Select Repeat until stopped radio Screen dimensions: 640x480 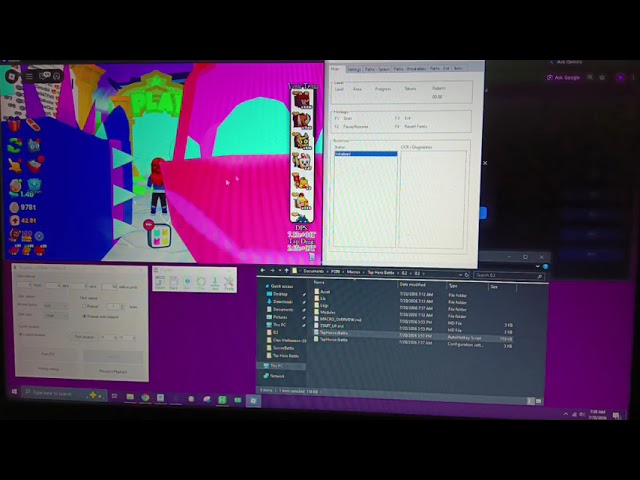pyautogui.click(x=84, y=316)
